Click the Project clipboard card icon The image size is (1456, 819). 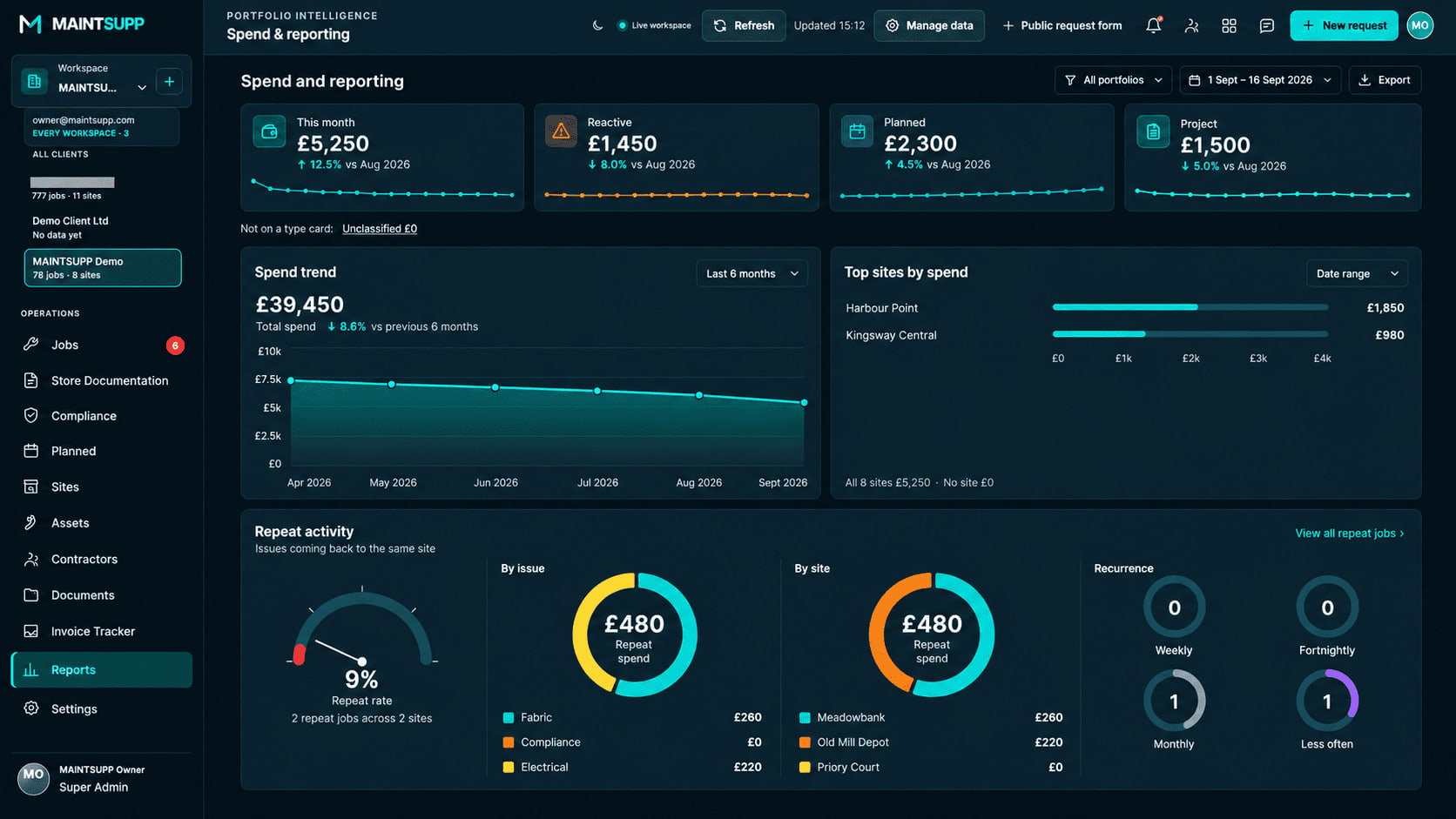pos(1153,132)
